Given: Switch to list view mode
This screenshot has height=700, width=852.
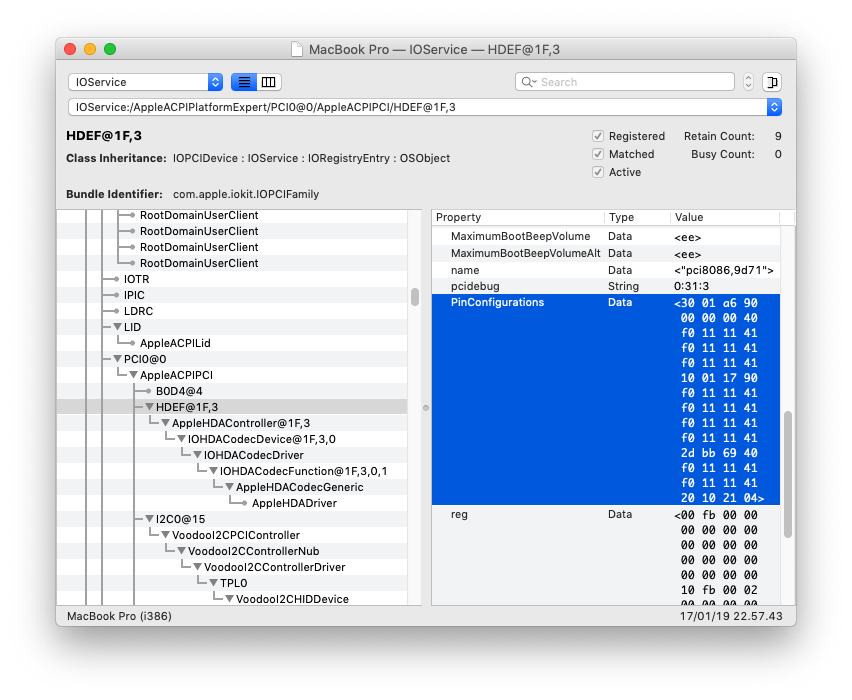Looking at the screenshot, I should click(x=244, y=82).
